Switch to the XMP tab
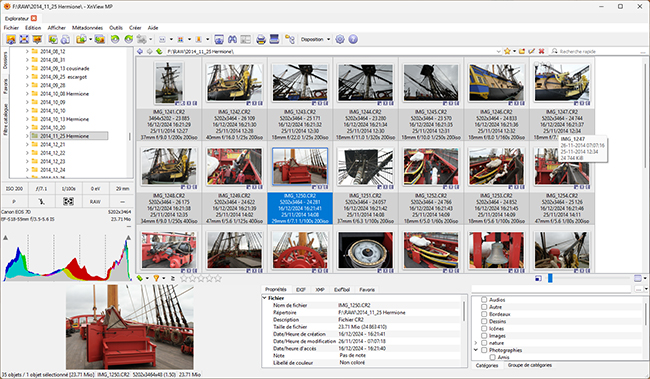 [320, 289]
